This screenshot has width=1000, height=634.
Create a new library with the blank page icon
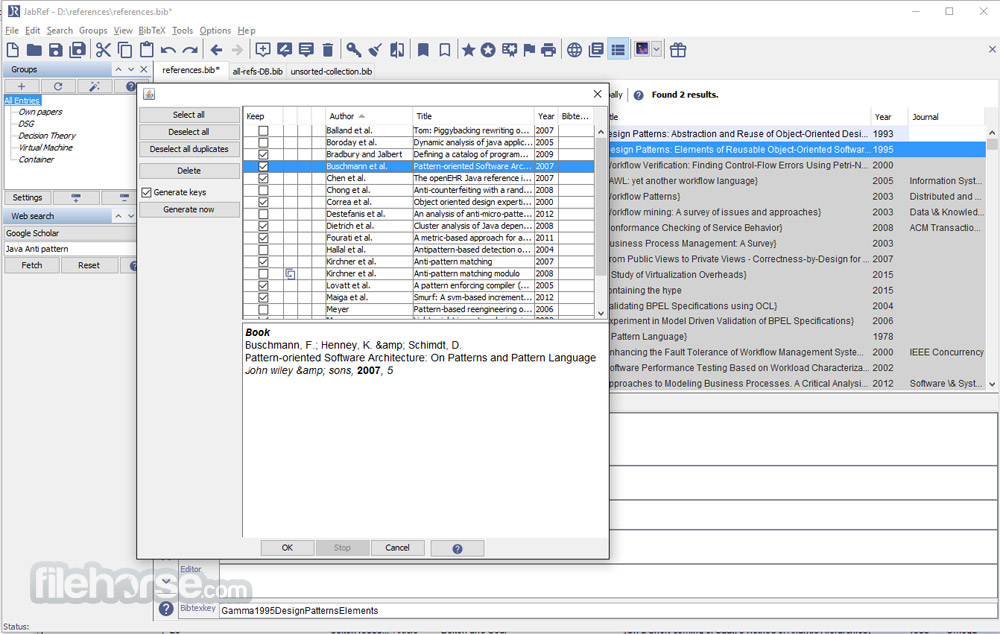[13, 50]
